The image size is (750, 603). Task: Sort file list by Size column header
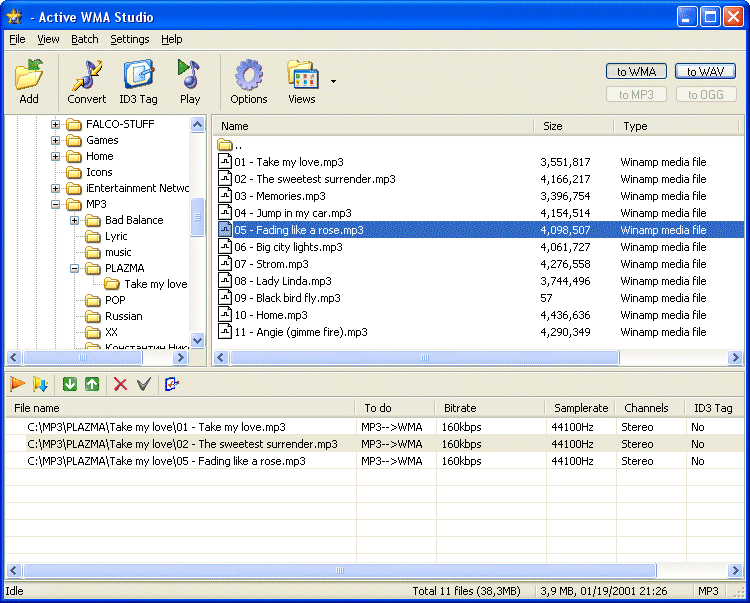click(574, 126)
